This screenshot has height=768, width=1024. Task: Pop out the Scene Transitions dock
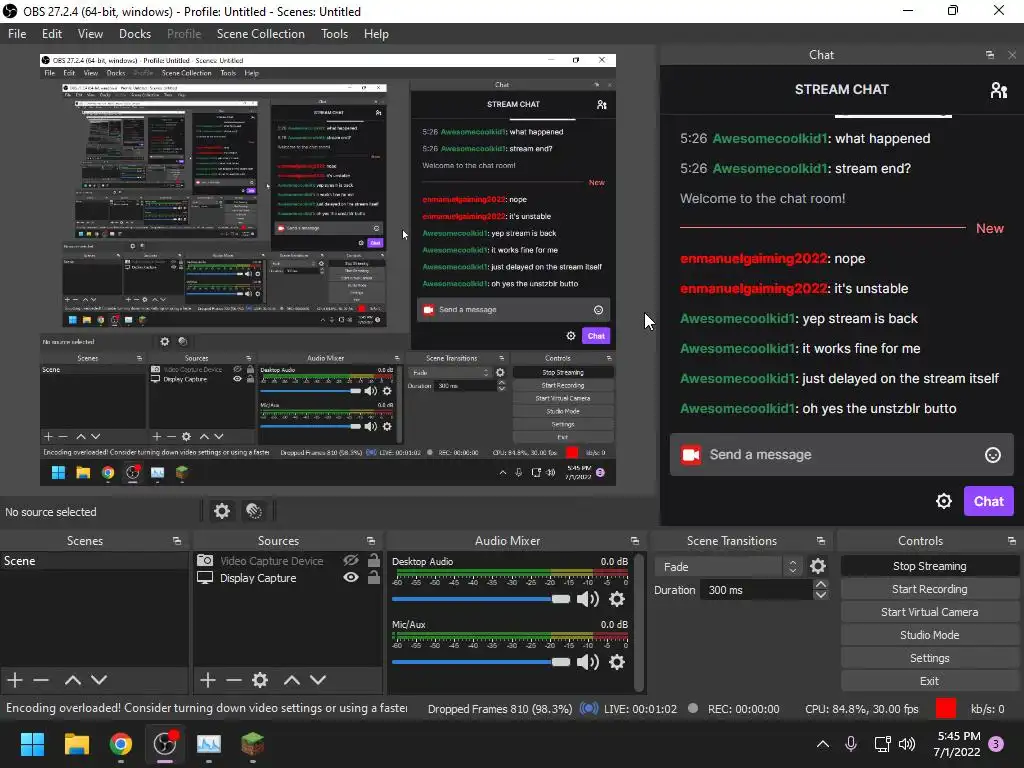[x=821, y=541]
